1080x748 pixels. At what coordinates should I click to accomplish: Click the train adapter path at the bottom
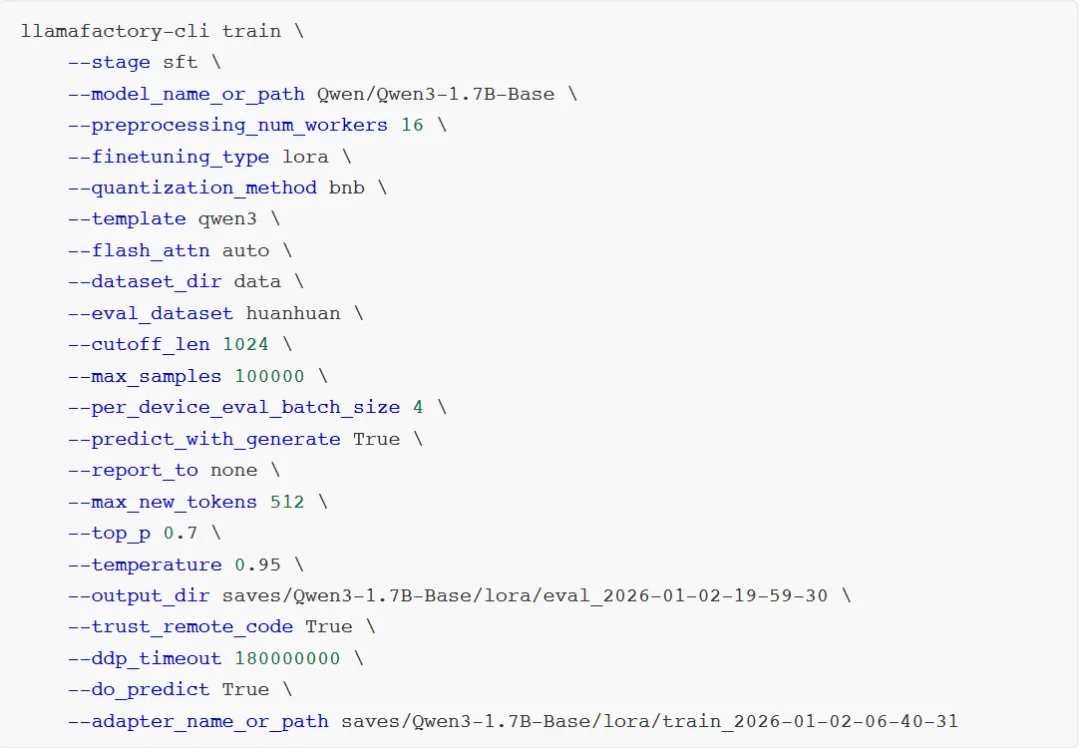[650, 720]
